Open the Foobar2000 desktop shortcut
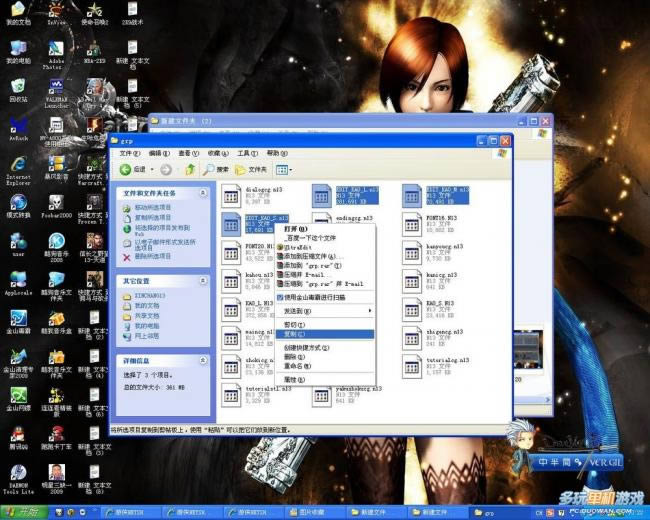Image resolution: width=650 pixels, height=520 pixels. coord(55,203)
